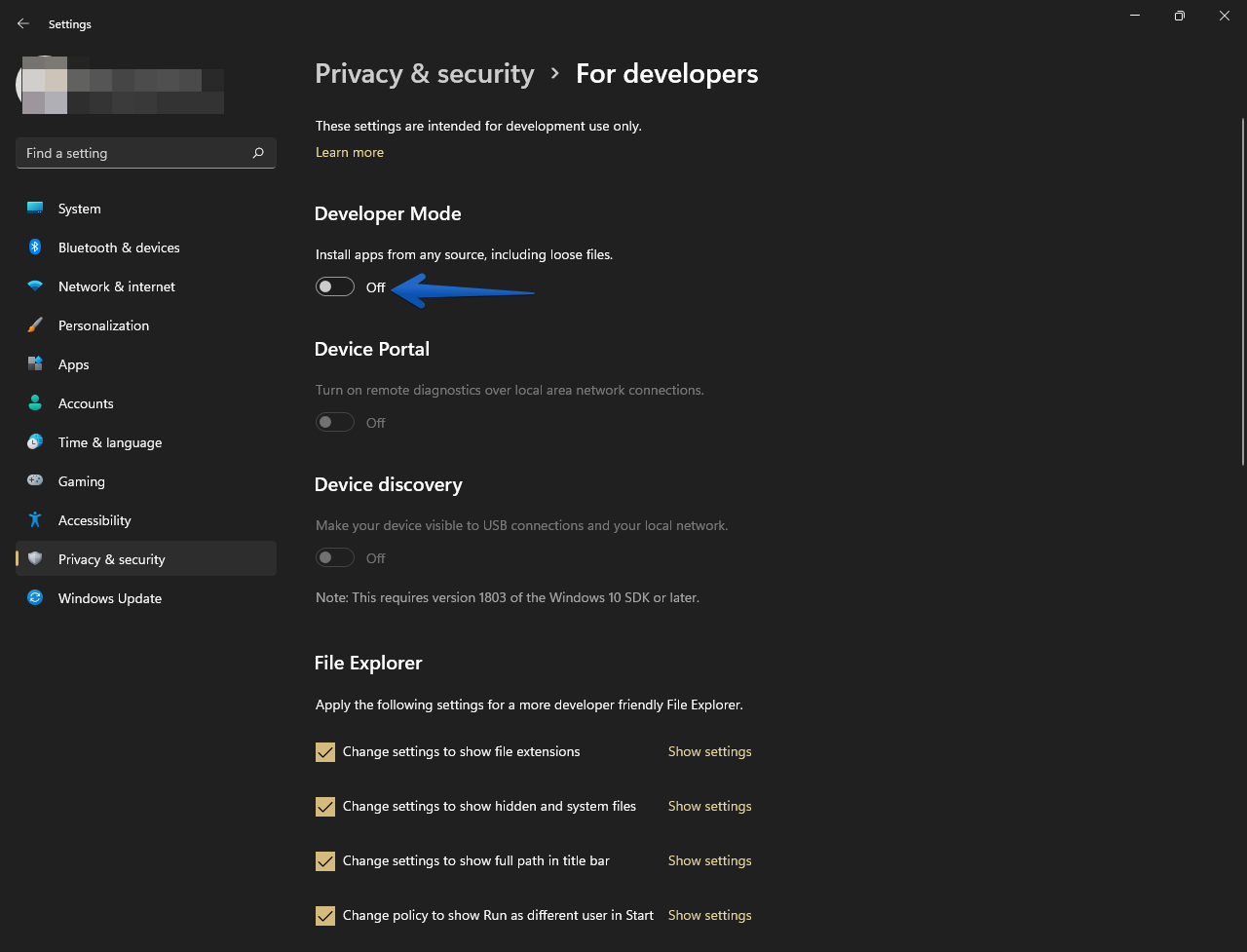The height and width of the screenshot is (952, 1247).
Task: Go back to Privacy & security breadcrumb
Action: 425,74
